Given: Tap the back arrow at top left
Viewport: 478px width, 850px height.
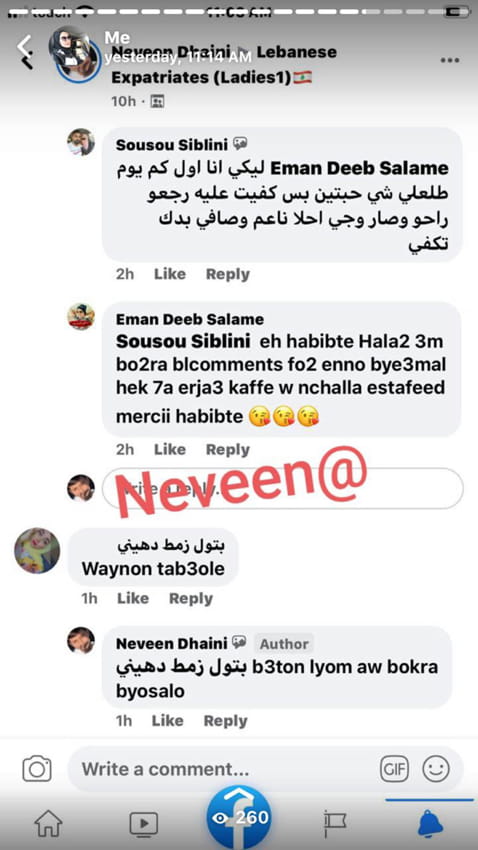Looking at the screenshot, I should coord(25,50).
